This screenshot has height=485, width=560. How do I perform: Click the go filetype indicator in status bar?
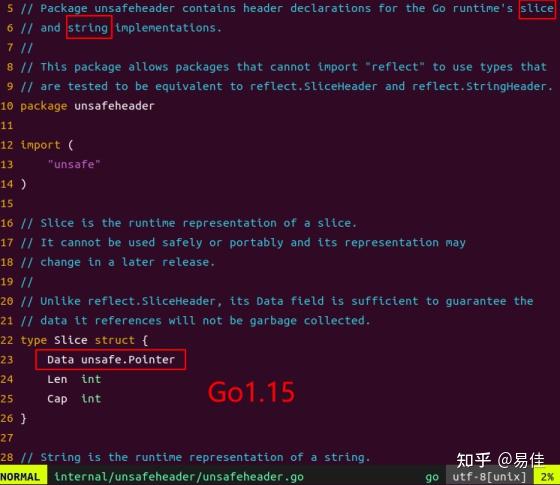point(431,477)
